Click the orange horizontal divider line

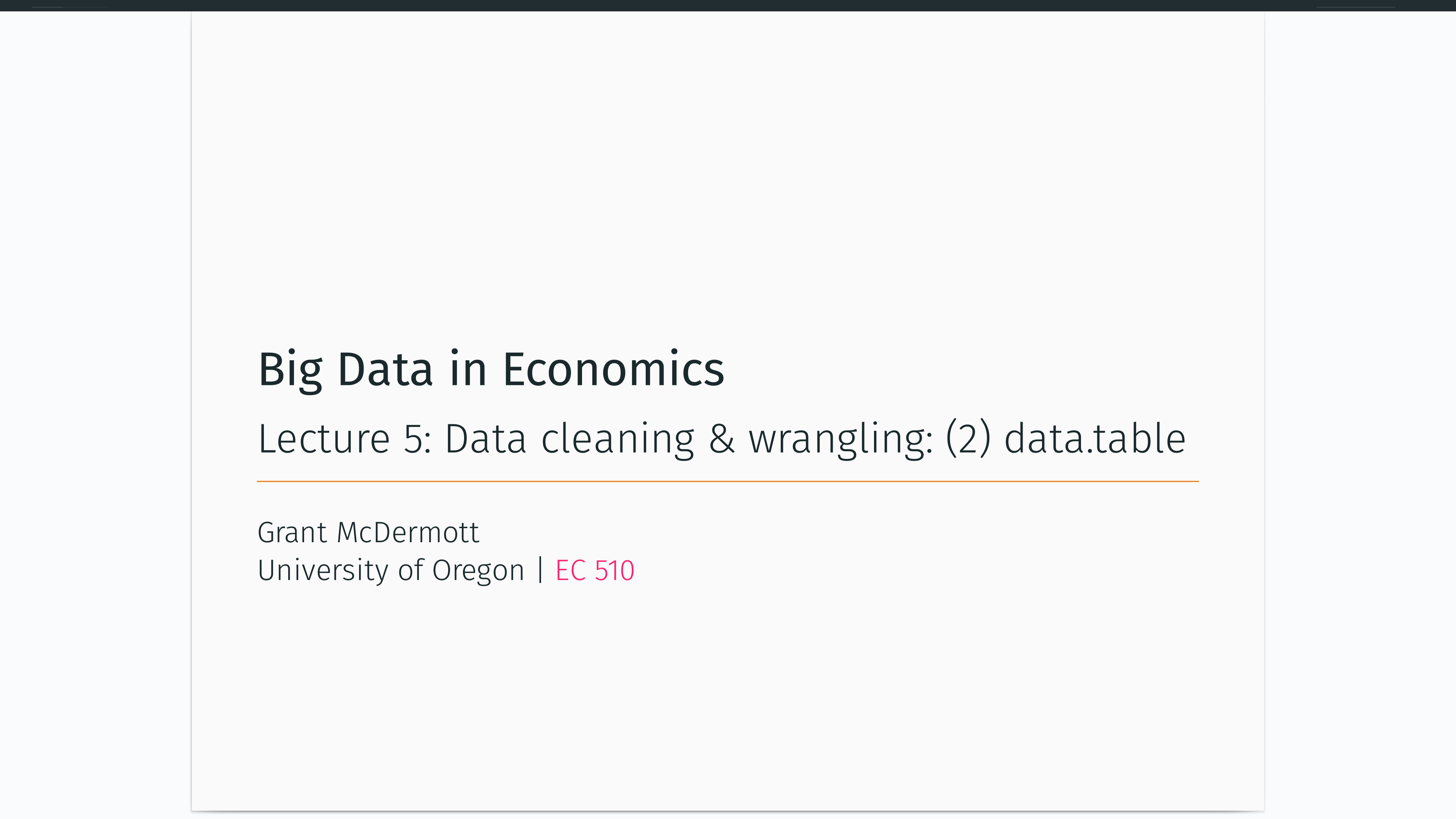point(728,482)
